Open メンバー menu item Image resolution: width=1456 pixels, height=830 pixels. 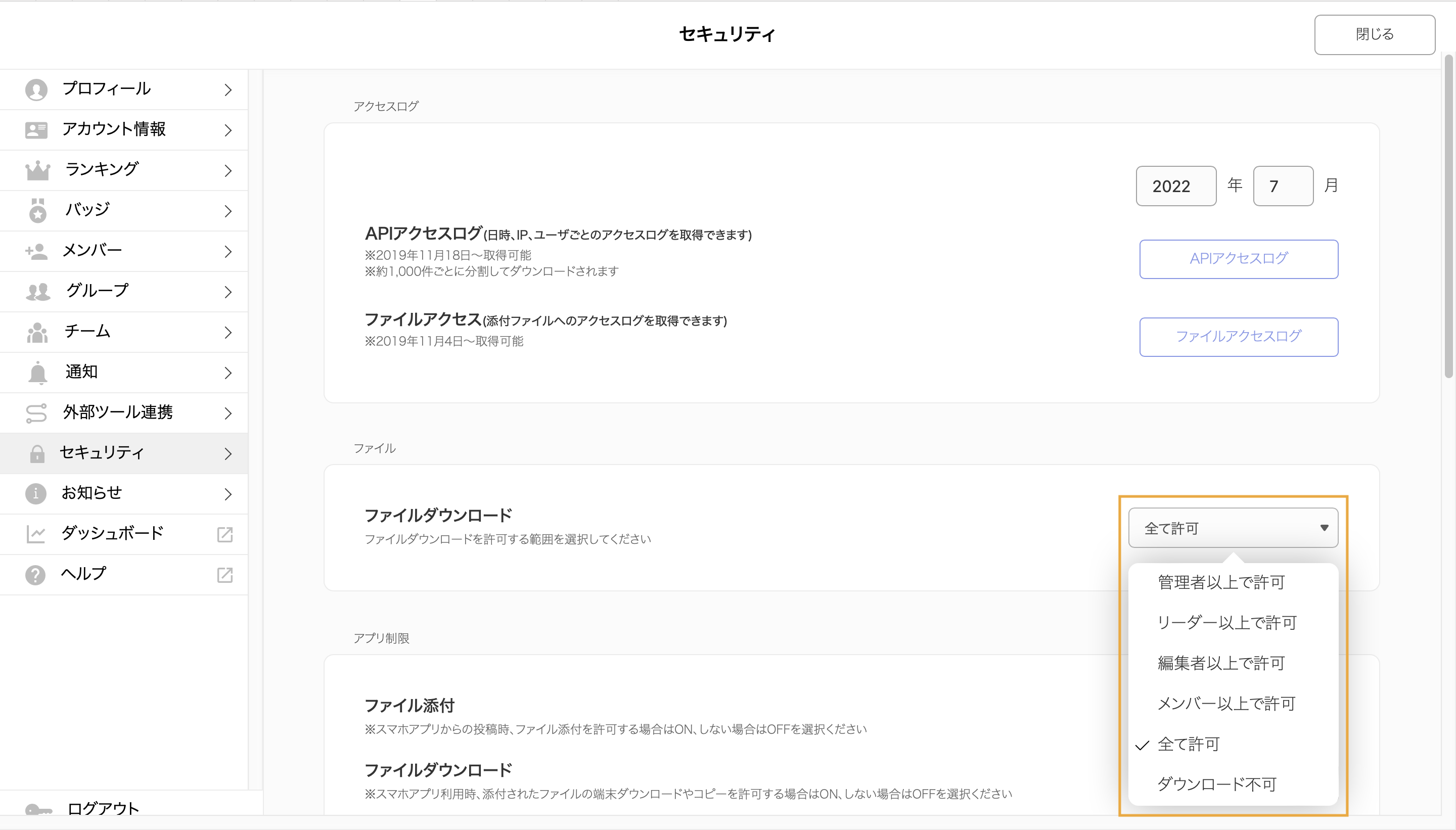[124, 251]
